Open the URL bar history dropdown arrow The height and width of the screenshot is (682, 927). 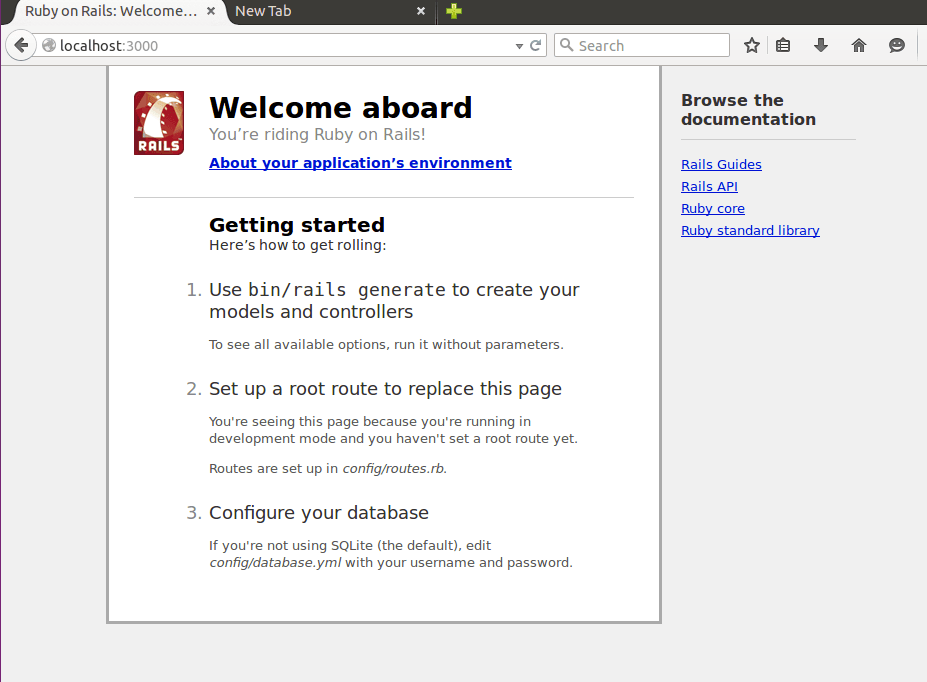click(x=518, y=45)
